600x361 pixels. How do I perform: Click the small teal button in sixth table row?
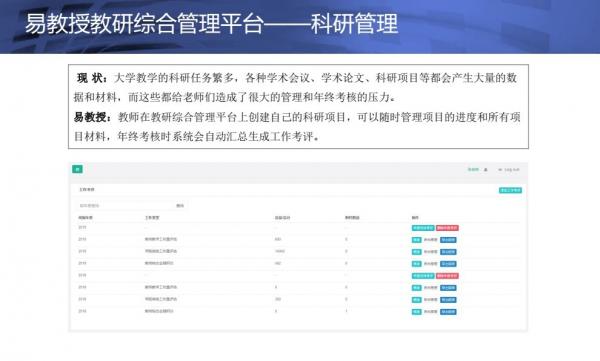(416, 288)
